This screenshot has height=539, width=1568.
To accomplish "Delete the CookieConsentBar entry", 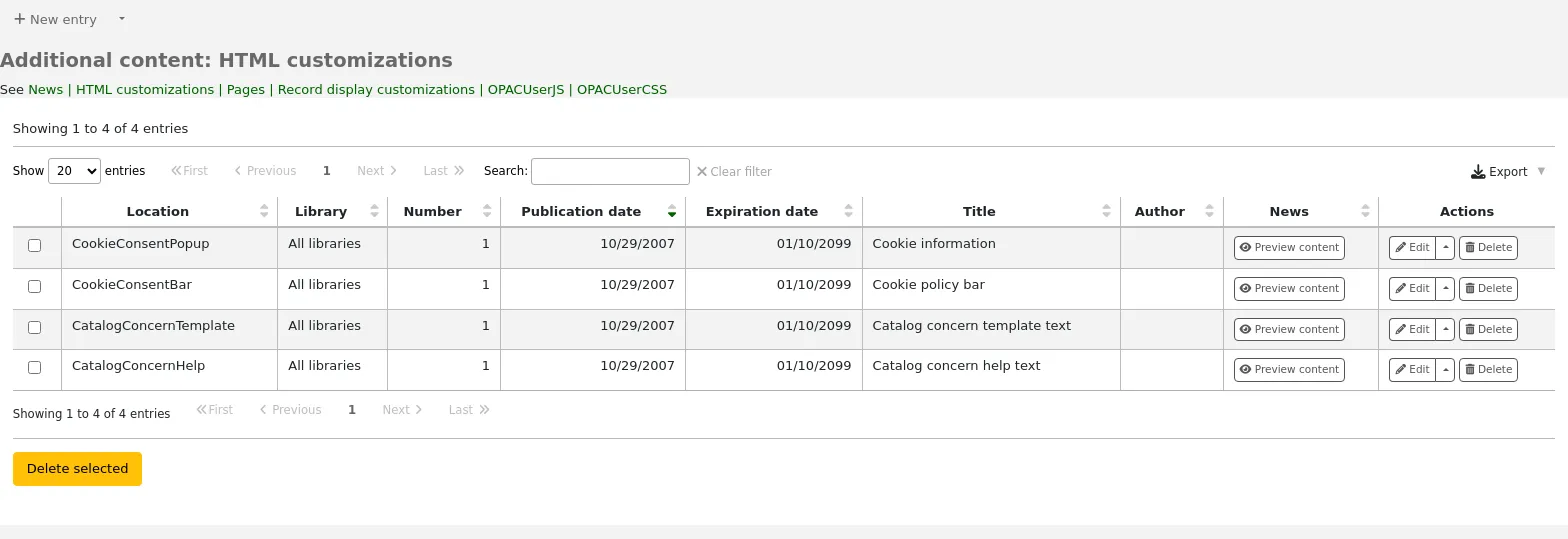I will coord(1488,288).
